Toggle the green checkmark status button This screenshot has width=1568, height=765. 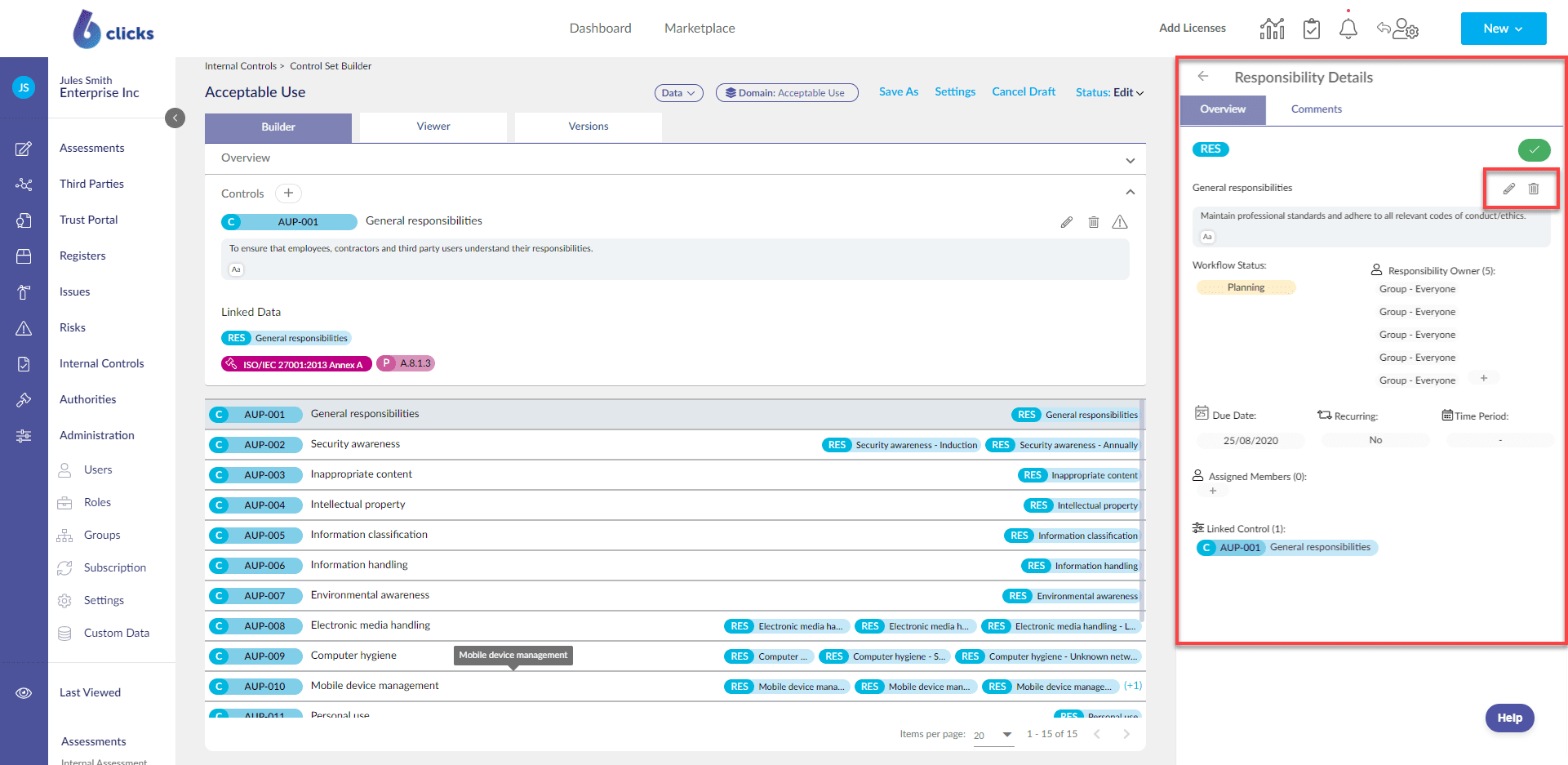coord(1534,149)
